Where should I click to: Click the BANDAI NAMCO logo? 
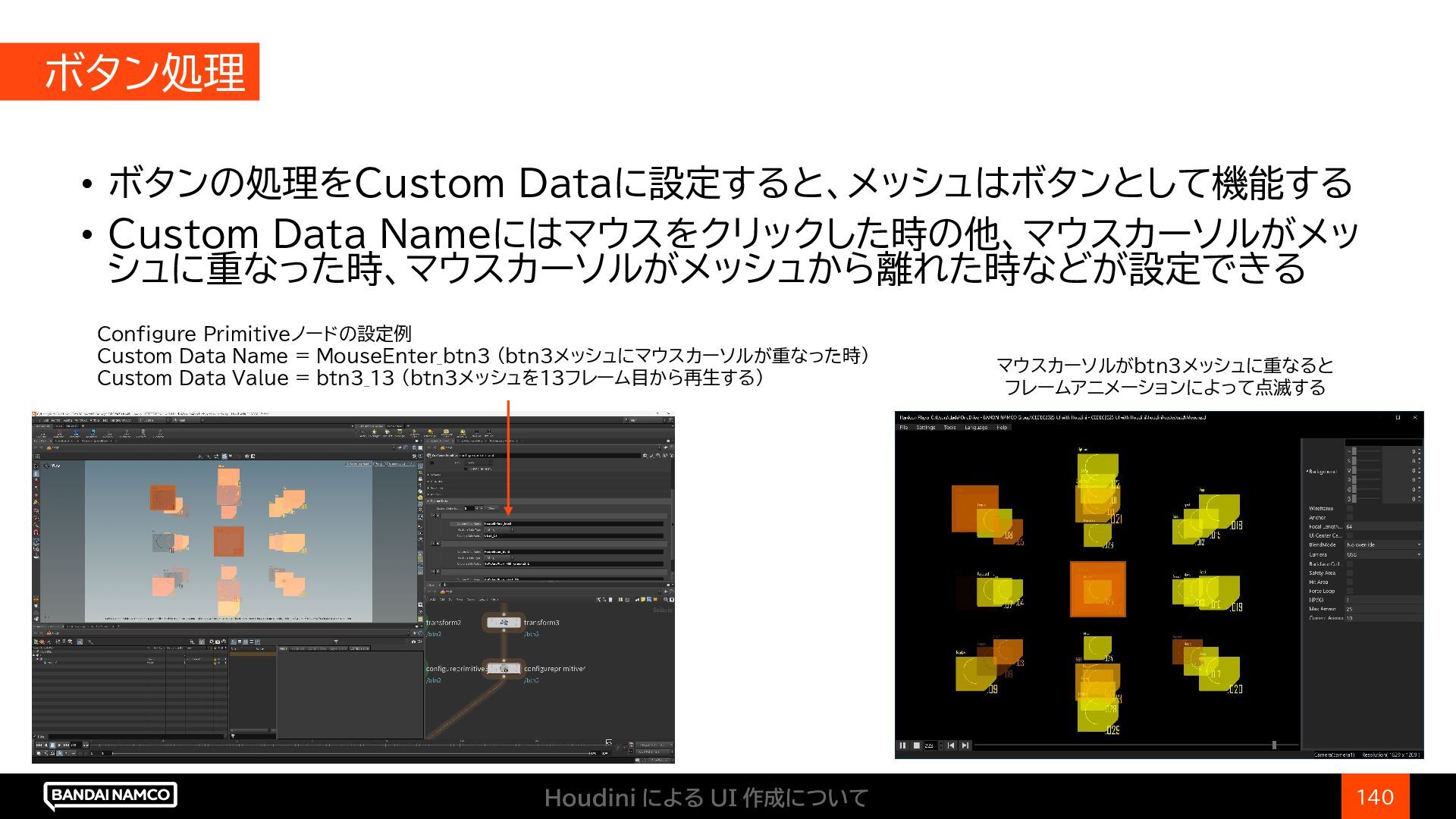(111, 795)
